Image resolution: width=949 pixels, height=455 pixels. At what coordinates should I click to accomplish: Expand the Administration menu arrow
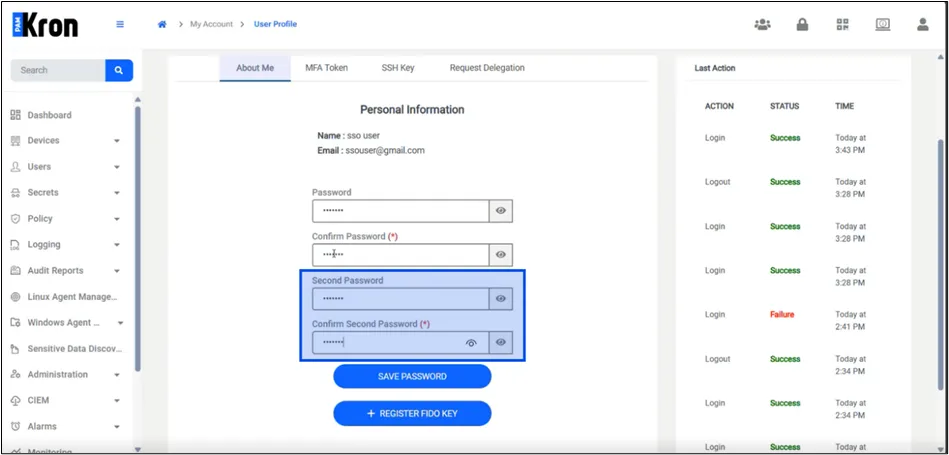click(x=117, y=375)
